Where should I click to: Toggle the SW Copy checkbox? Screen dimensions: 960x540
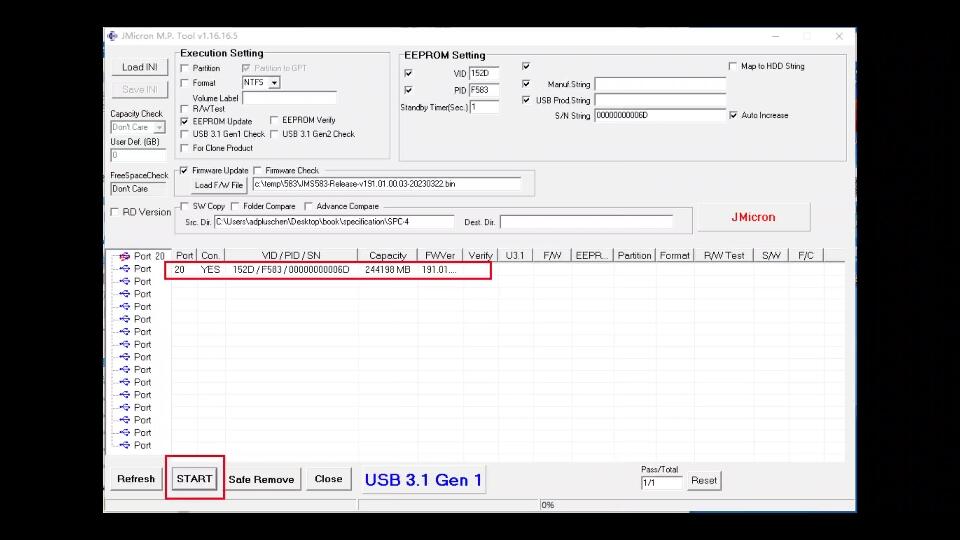click(x=184, y=206)
